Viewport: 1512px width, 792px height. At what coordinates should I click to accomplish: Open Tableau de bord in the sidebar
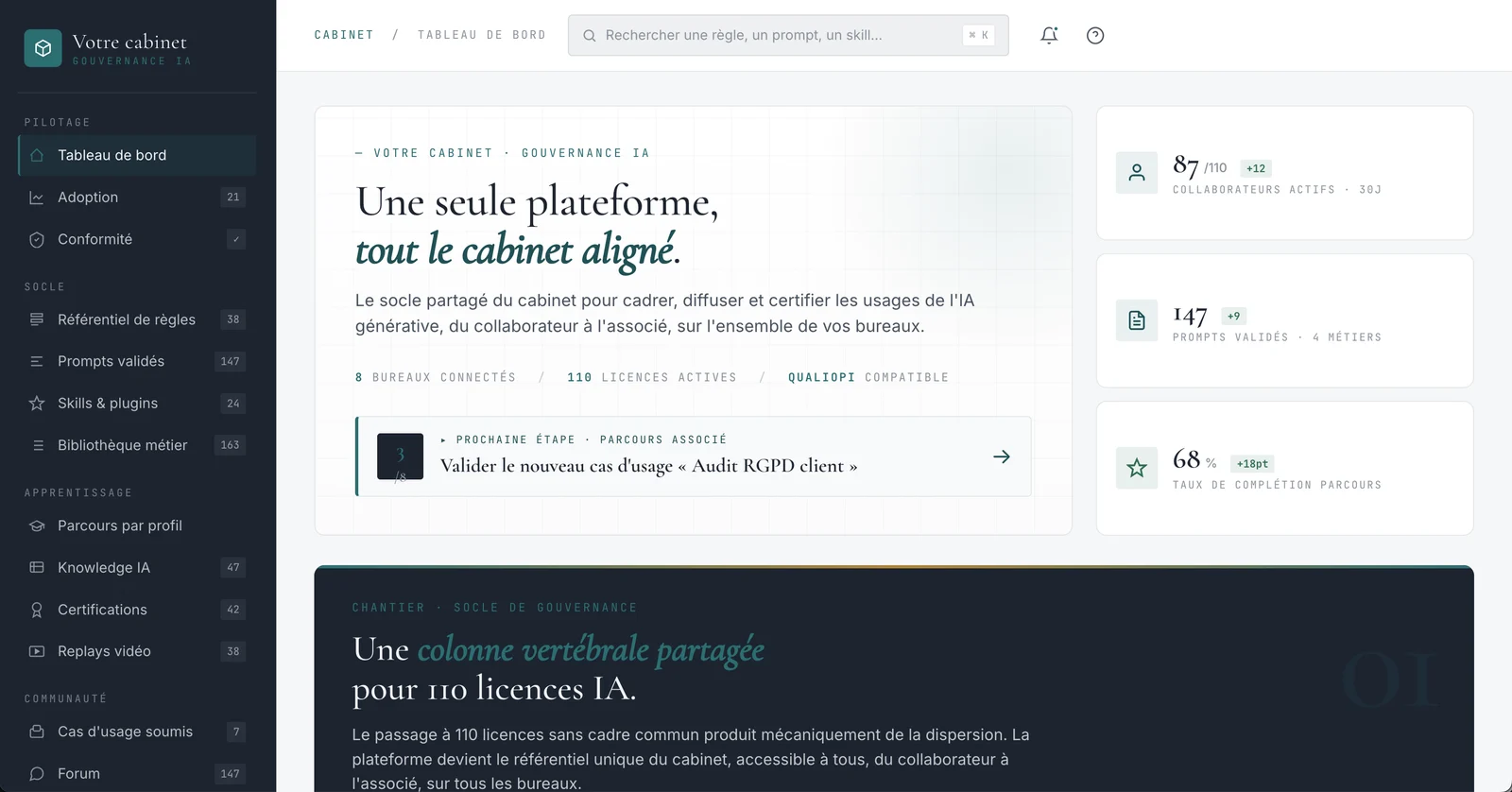pos(137,155)
